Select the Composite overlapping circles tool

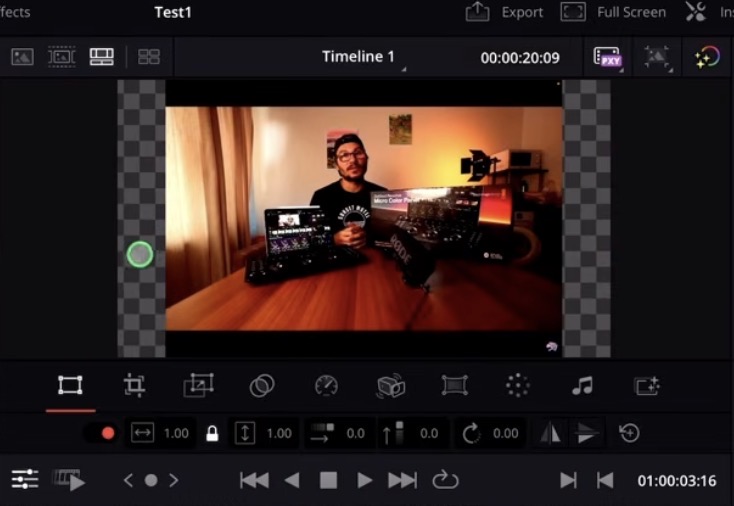coord(262,386)
